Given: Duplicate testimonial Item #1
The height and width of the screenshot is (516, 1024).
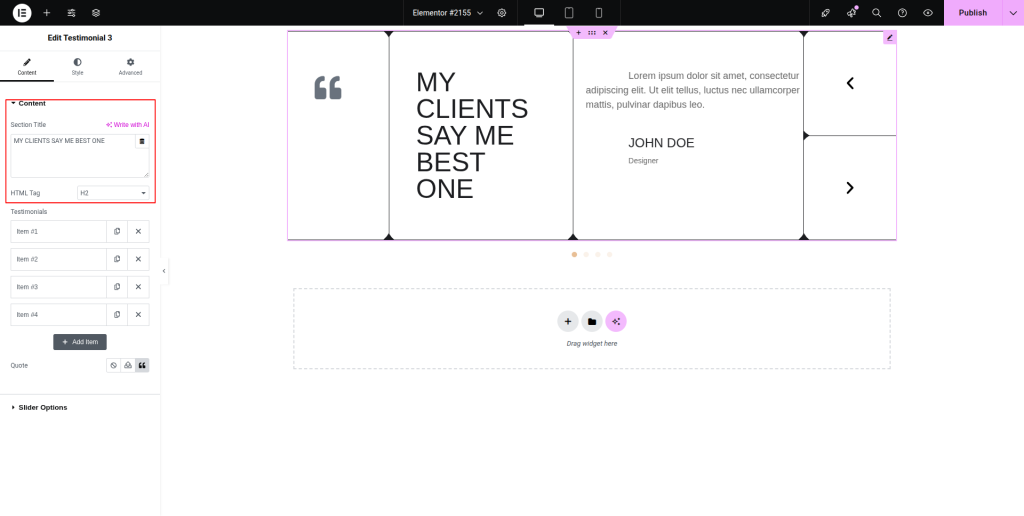Looking at the screenshot, I should [117, 231].
